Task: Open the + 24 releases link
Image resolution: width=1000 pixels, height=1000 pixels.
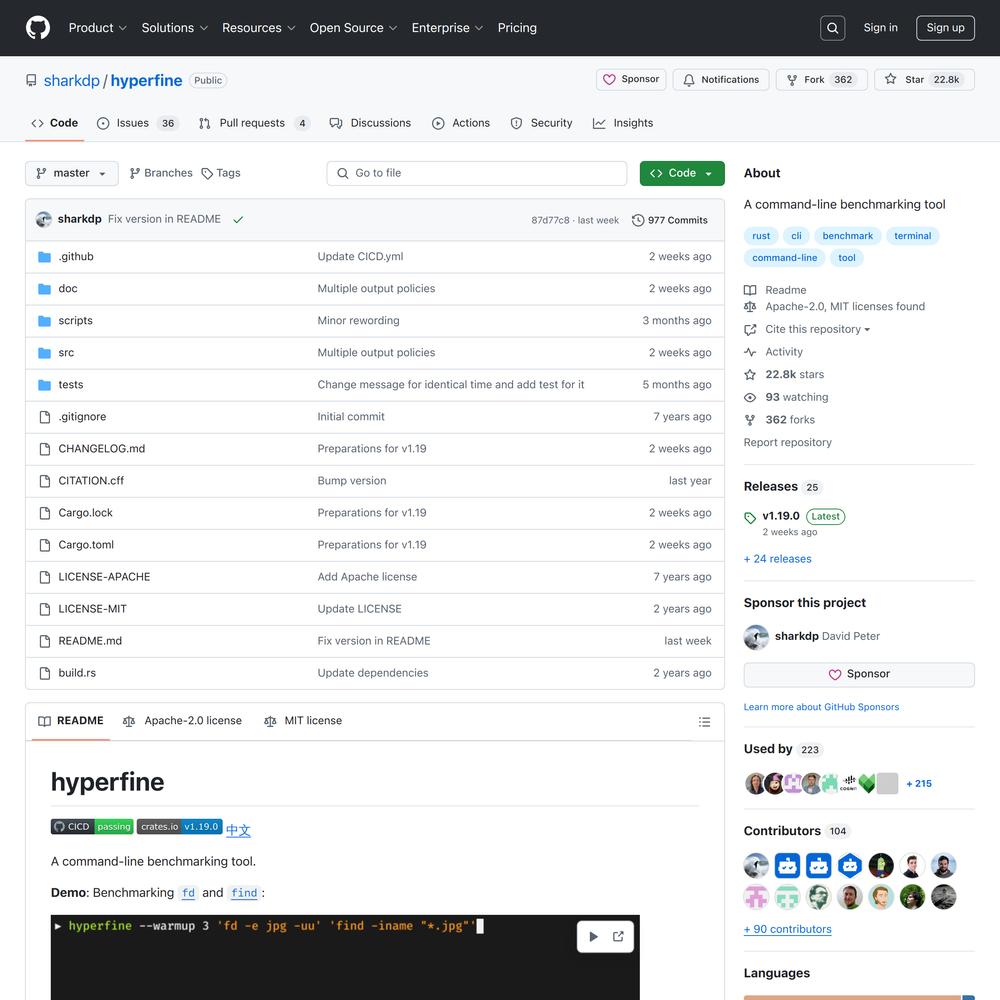Action: 777,559
